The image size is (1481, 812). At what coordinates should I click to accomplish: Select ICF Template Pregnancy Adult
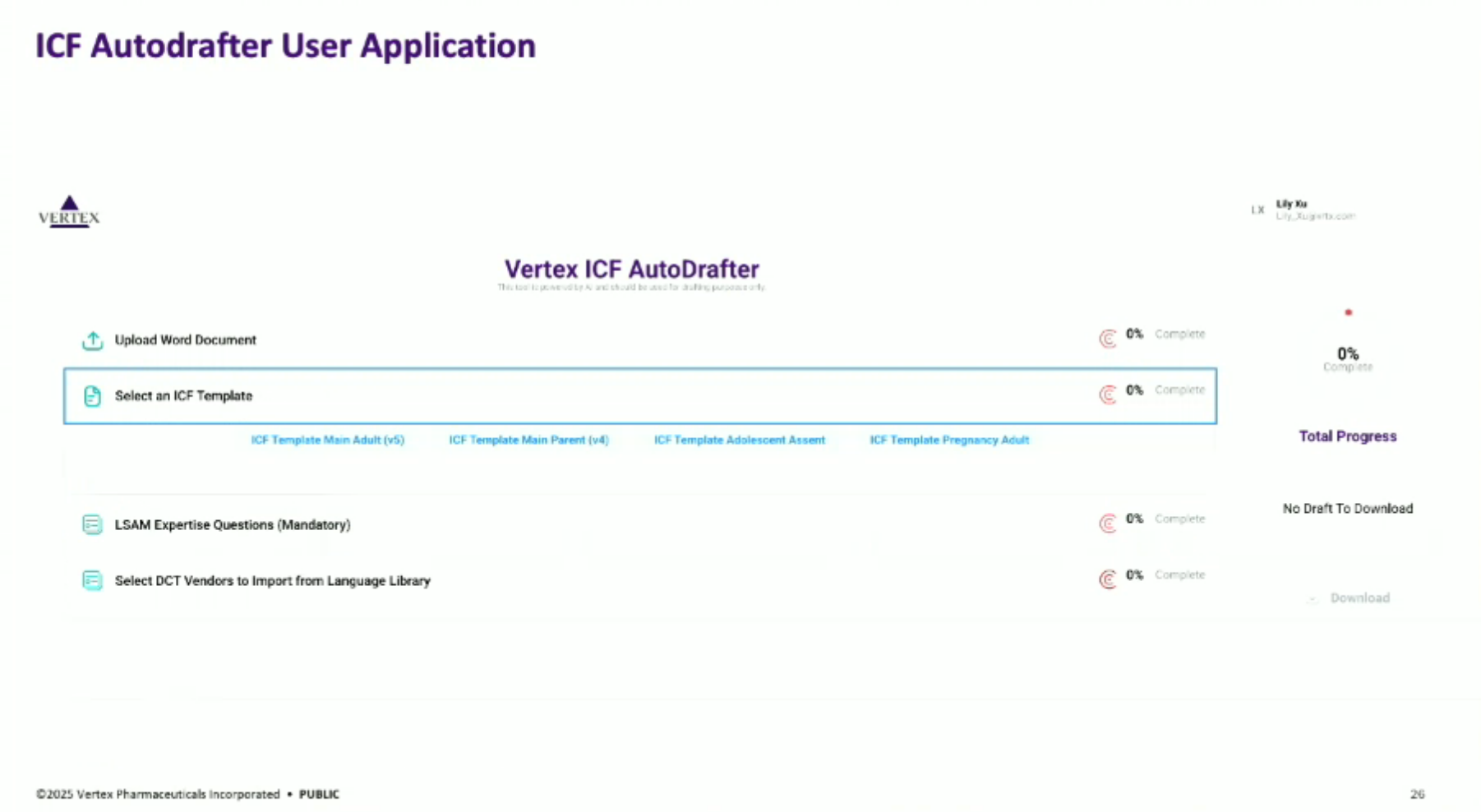tap(949, 441)
